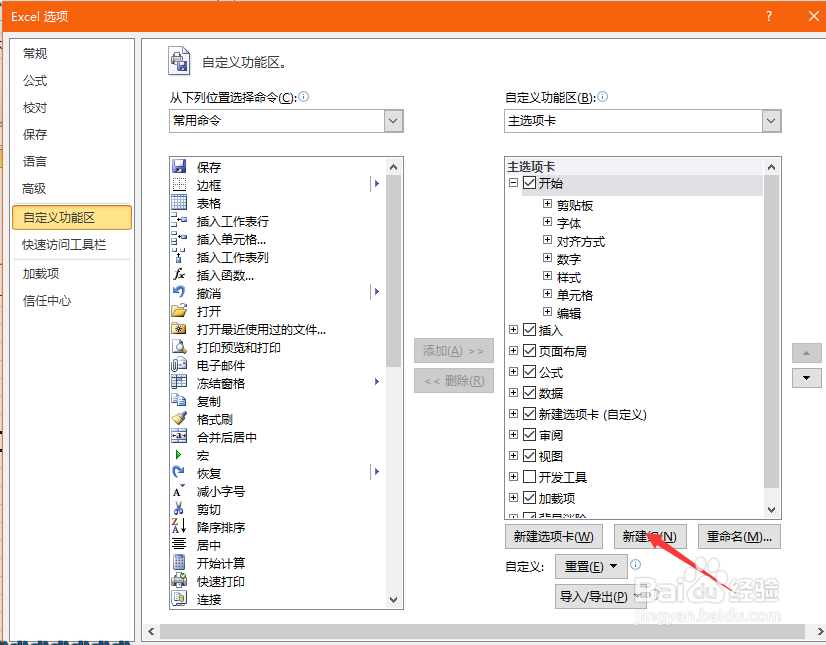
Task: Click the 新建选项卡(W) button
Action: tap(553, 536)
